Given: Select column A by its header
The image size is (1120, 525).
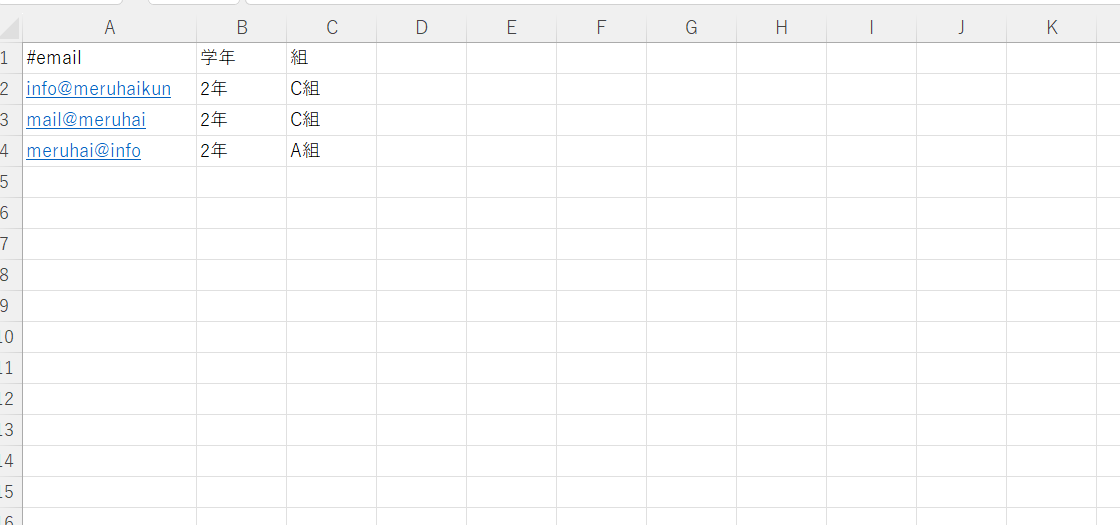Looking at the screenshot, I should [109, 28].
